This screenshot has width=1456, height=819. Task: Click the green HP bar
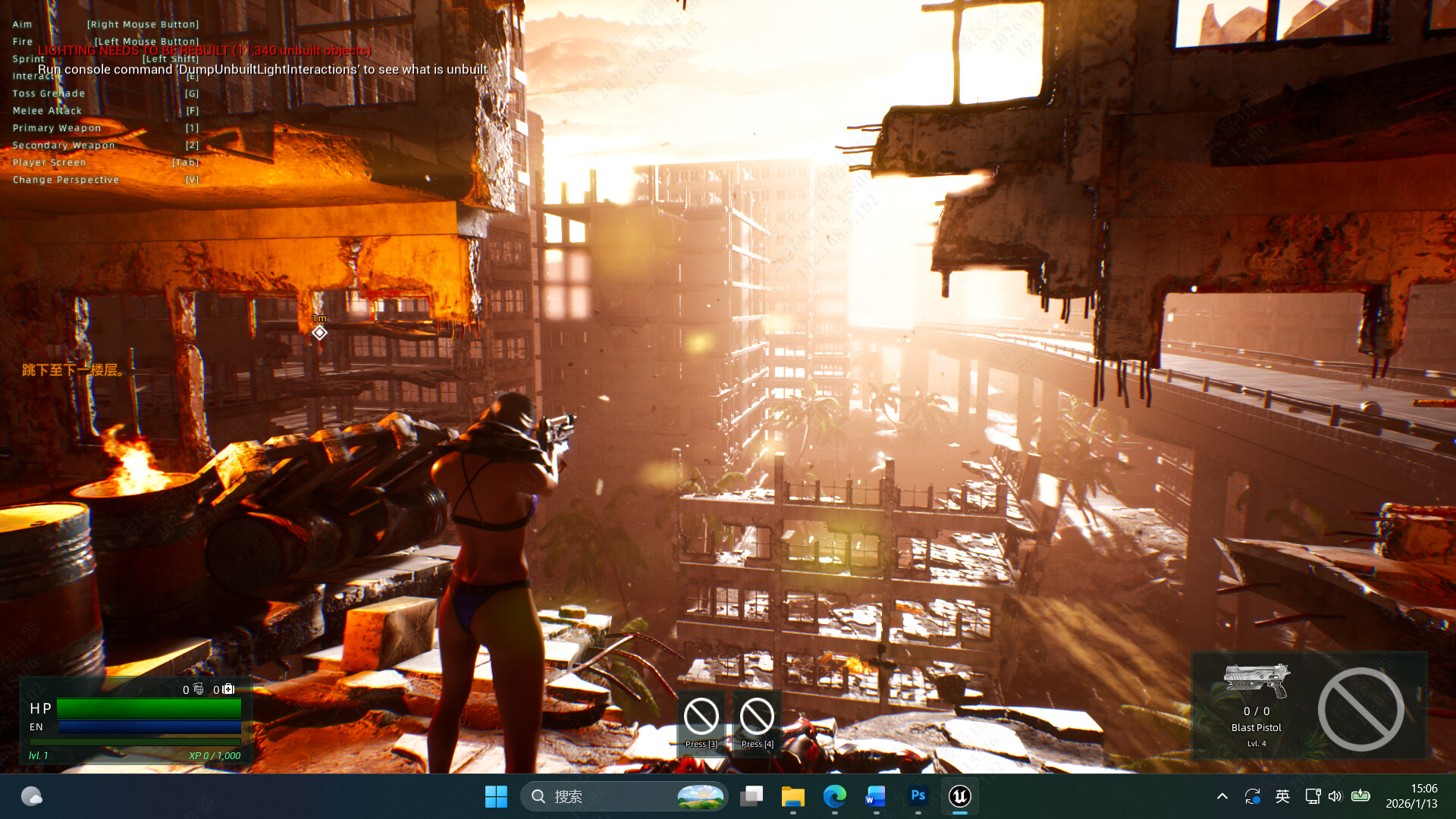tap(149, 708)
